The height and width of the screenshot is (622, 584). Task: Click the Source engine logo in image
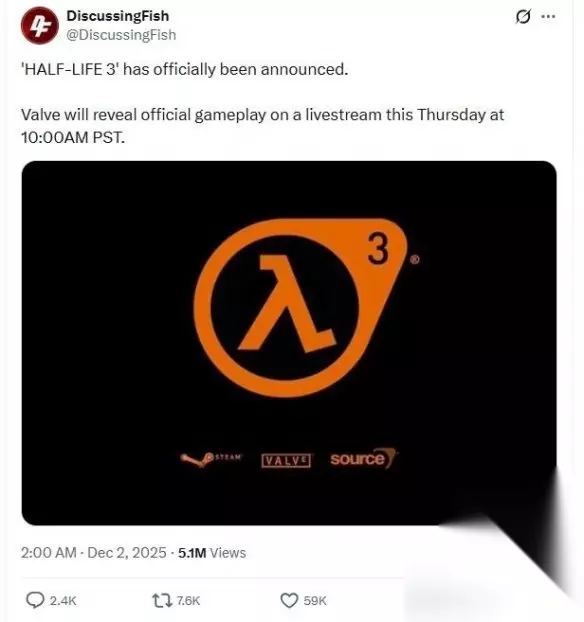point(363,458)
